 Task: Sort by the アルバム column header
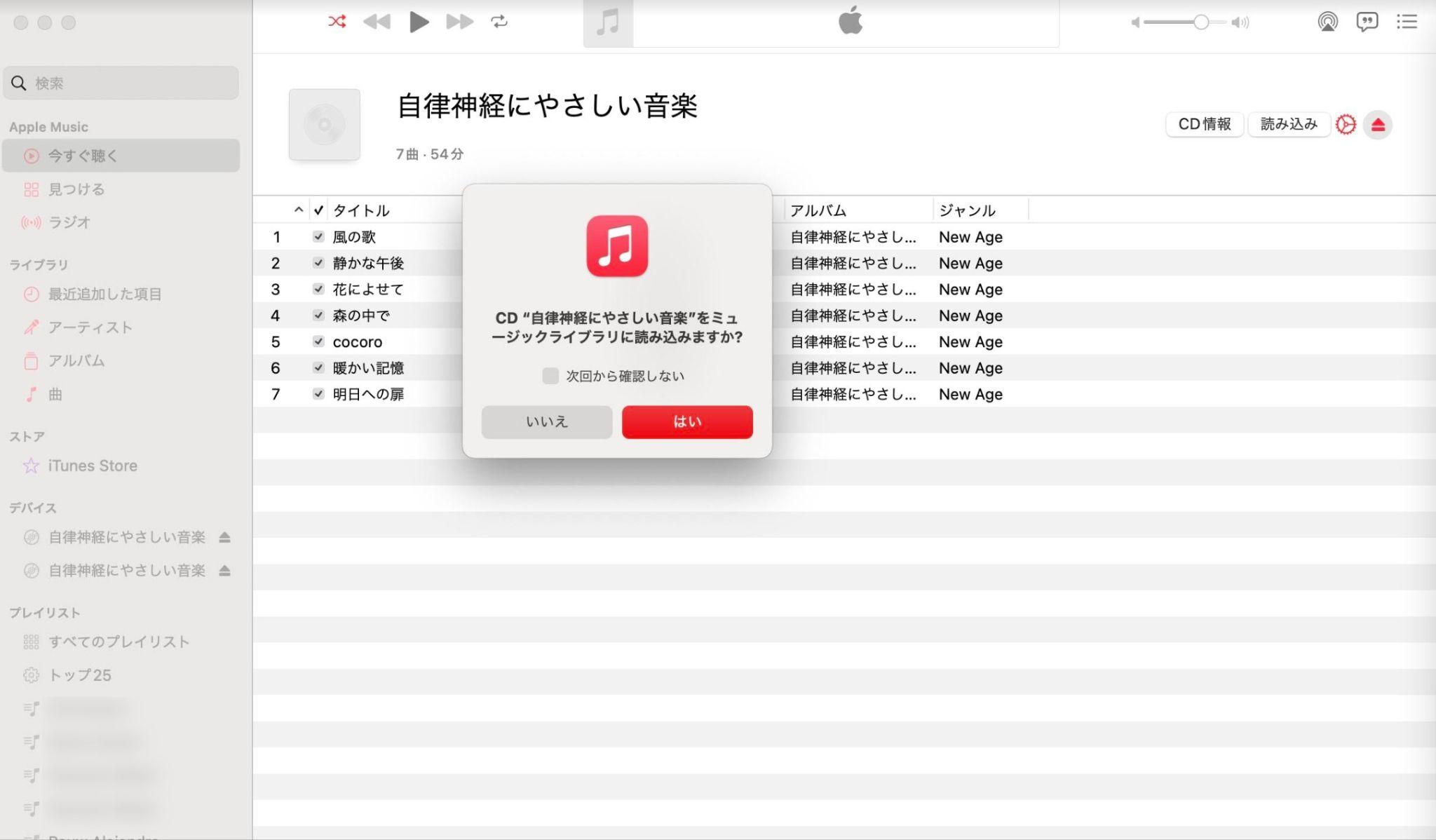818,210
